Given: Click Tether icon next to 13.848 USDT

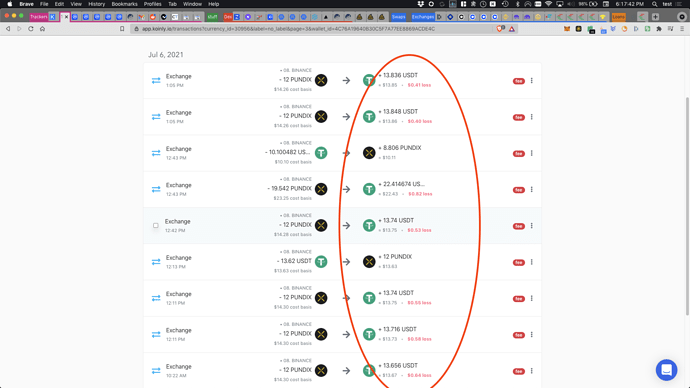Looking at the screenshot, I should pos(369,117).
